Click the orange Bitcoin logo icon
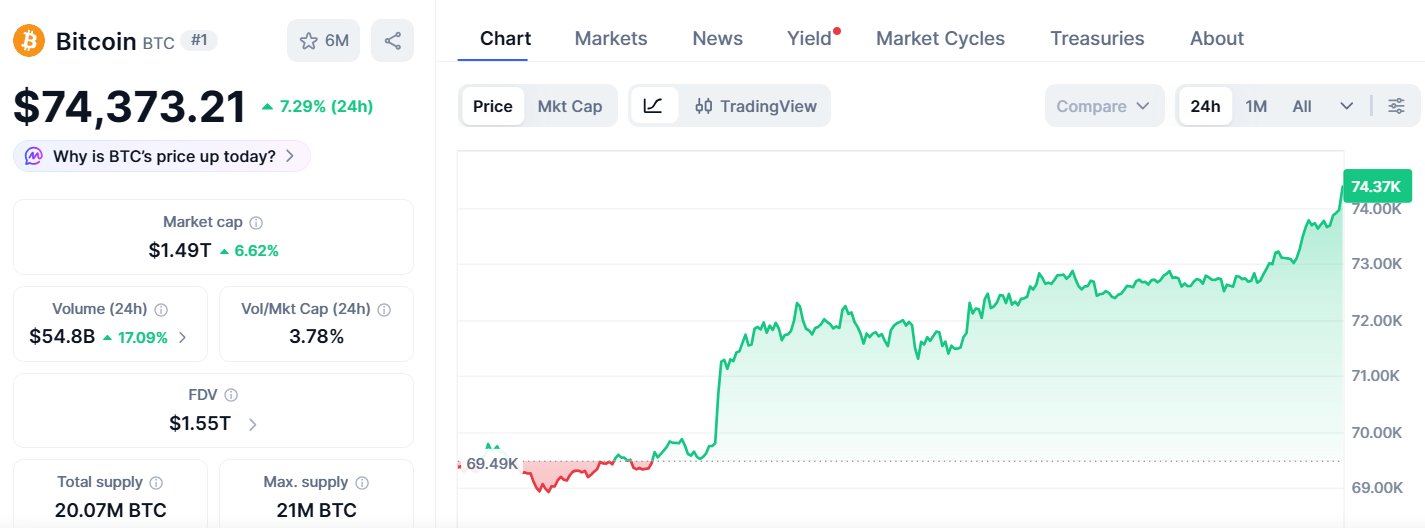 (29, 41)
